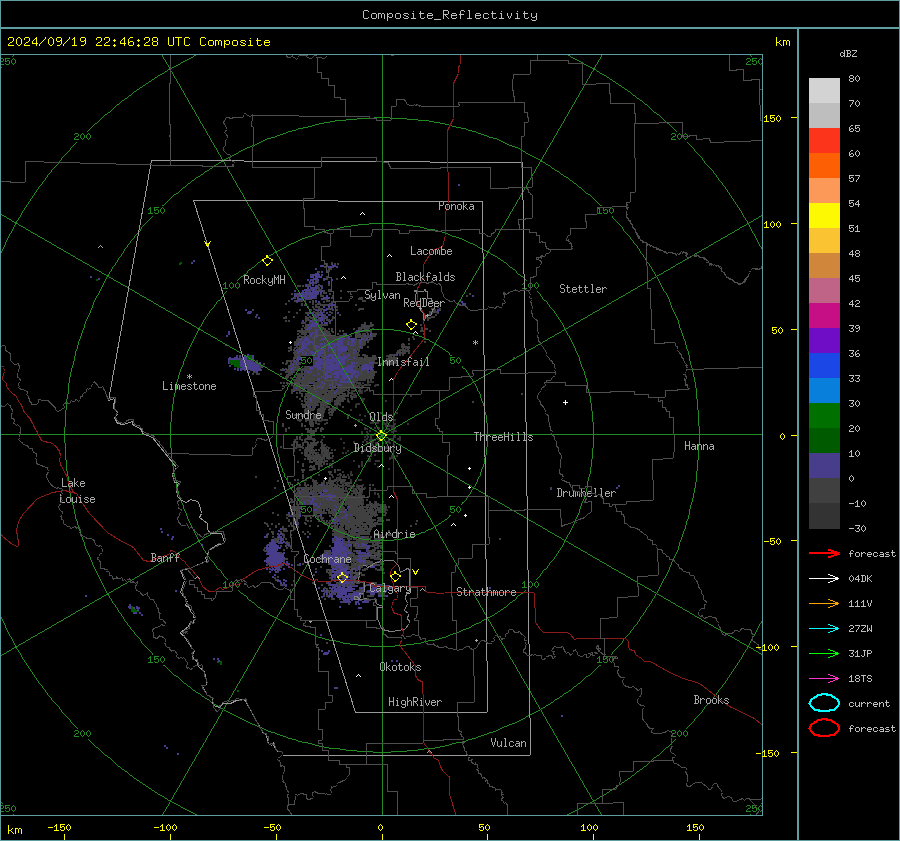The height and width of the screenshot is (841, 900).
Task: Click the yellow diamond marker below RedDeer
Action: coord(411,325)
